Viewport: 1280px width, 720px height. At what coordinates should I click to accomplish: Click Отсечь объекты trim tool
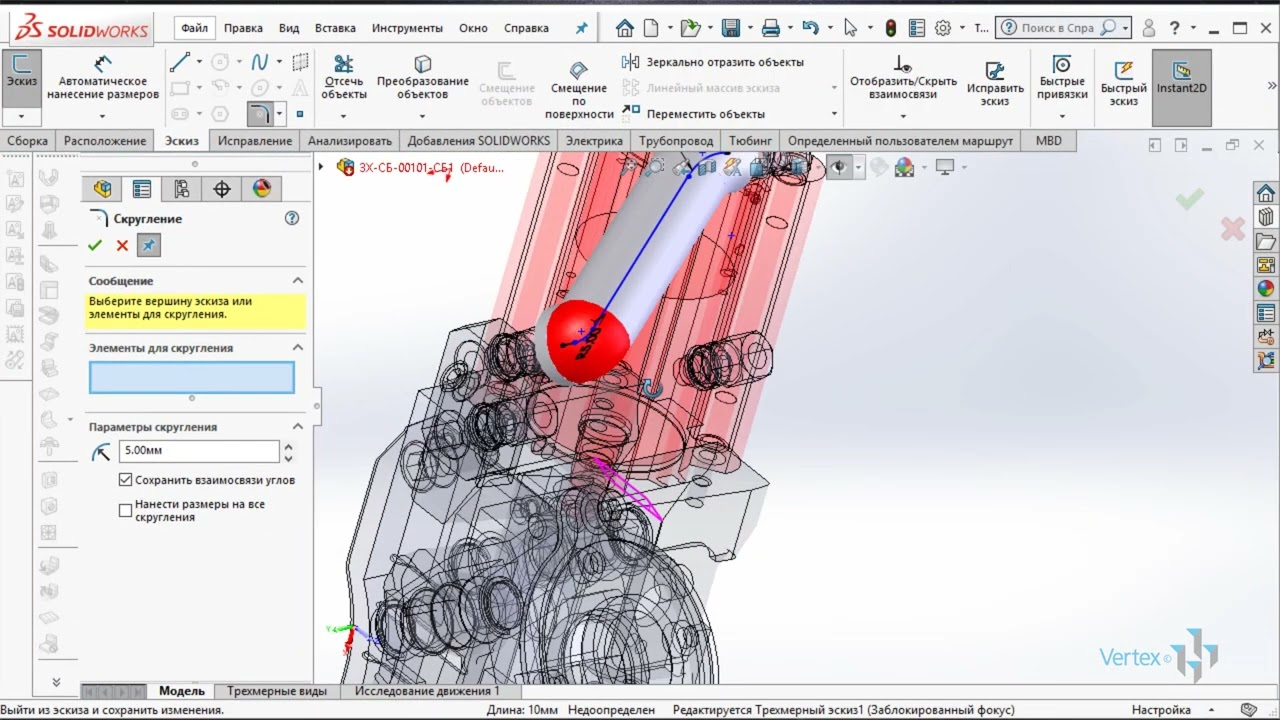344,78
